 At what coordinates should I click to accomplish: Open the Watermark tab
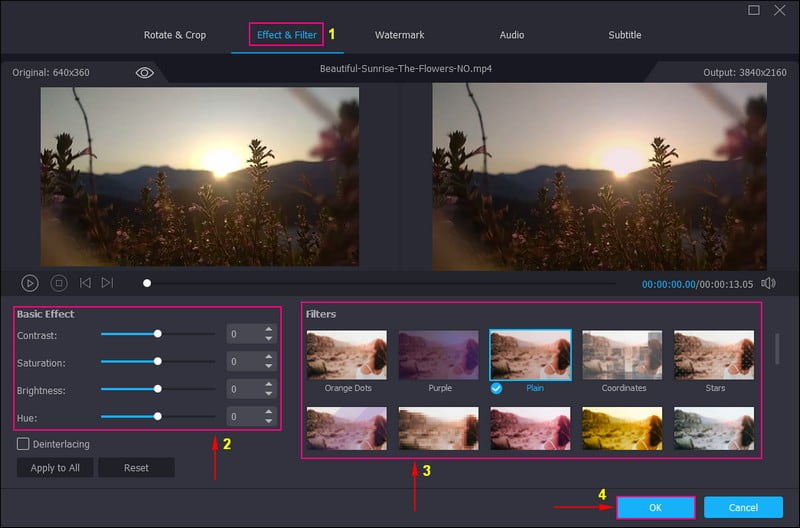coord(399,35)
